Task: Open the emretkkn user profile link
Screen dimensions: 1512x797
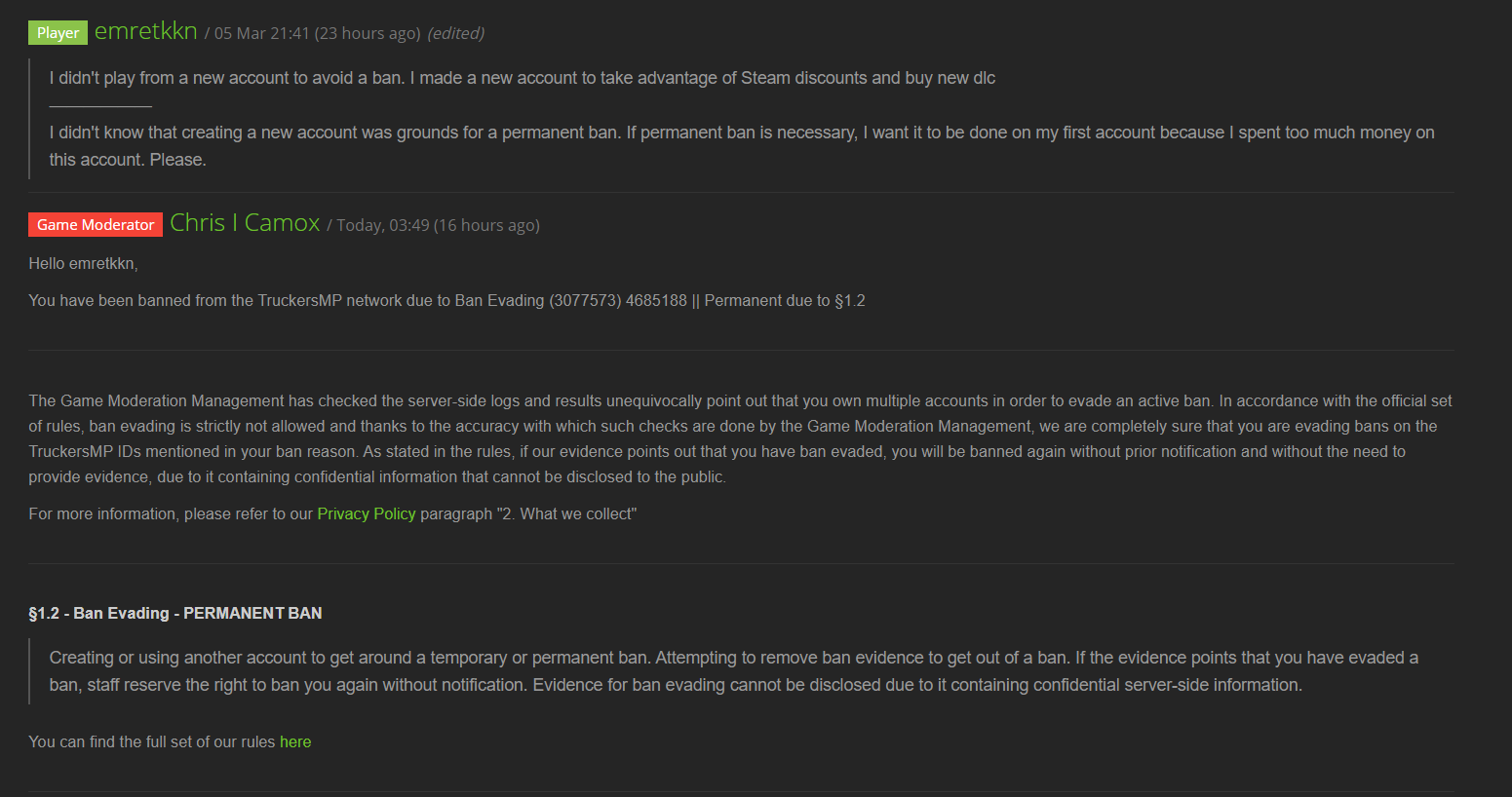Action: (145, 31)
